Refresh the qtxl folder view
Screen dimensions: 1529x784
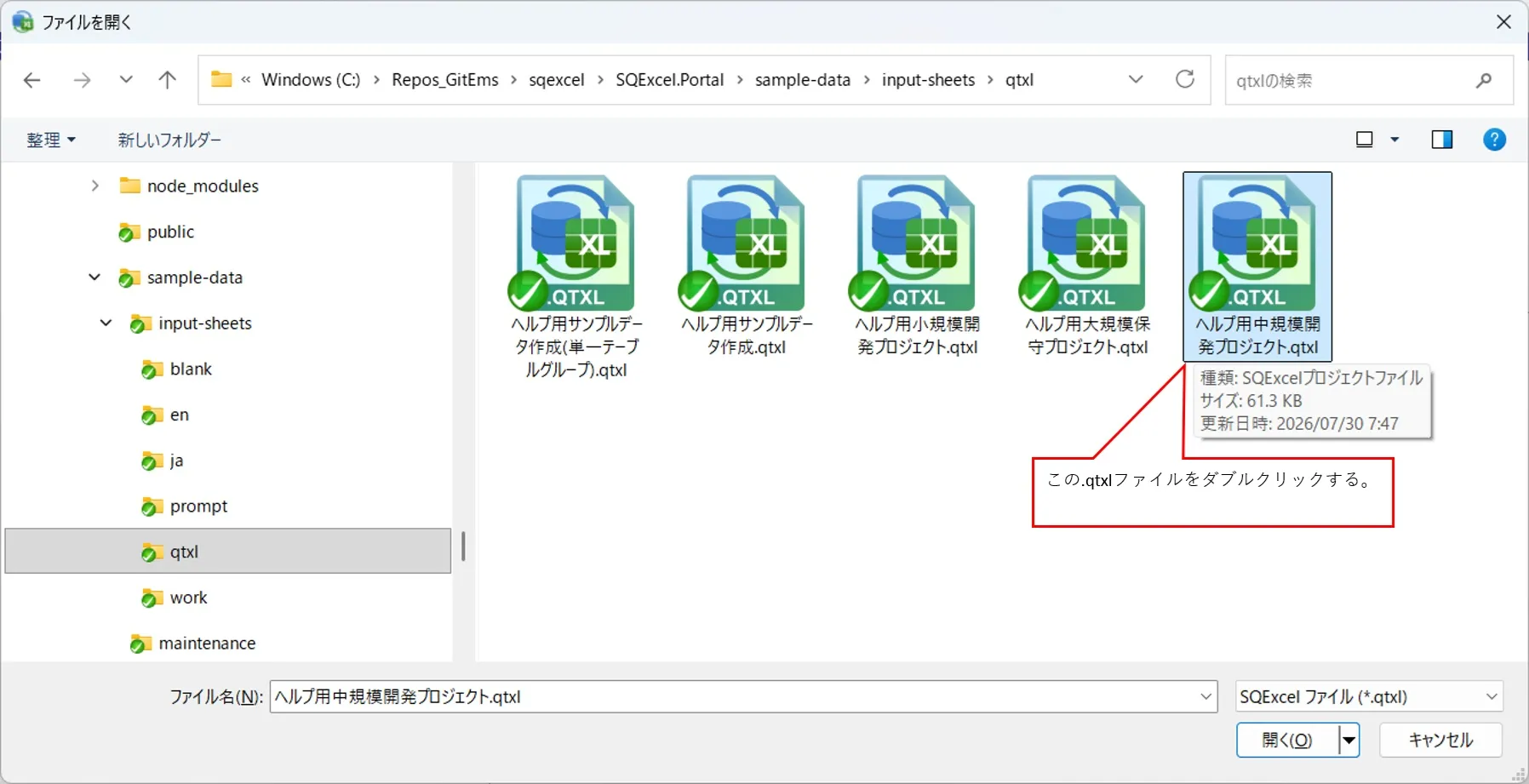pos(1185,79)
